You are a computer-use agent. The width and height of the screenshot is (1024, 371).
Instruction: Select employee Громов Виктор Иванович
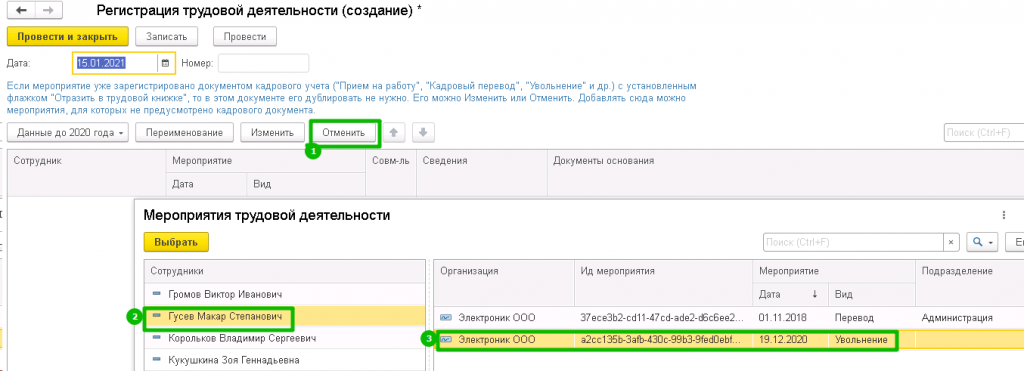pos(285,295)
